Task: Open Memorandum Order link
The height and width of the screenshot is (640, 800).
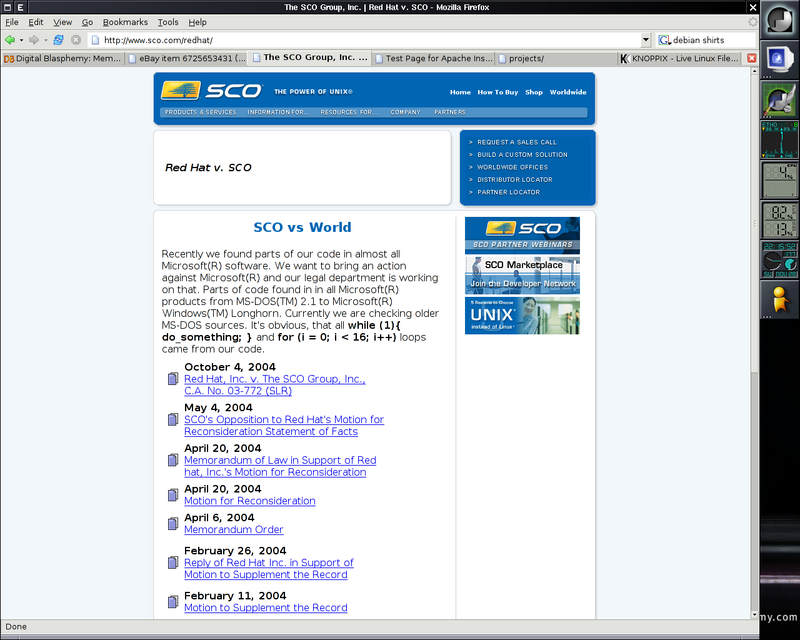Action: point(234,529)
